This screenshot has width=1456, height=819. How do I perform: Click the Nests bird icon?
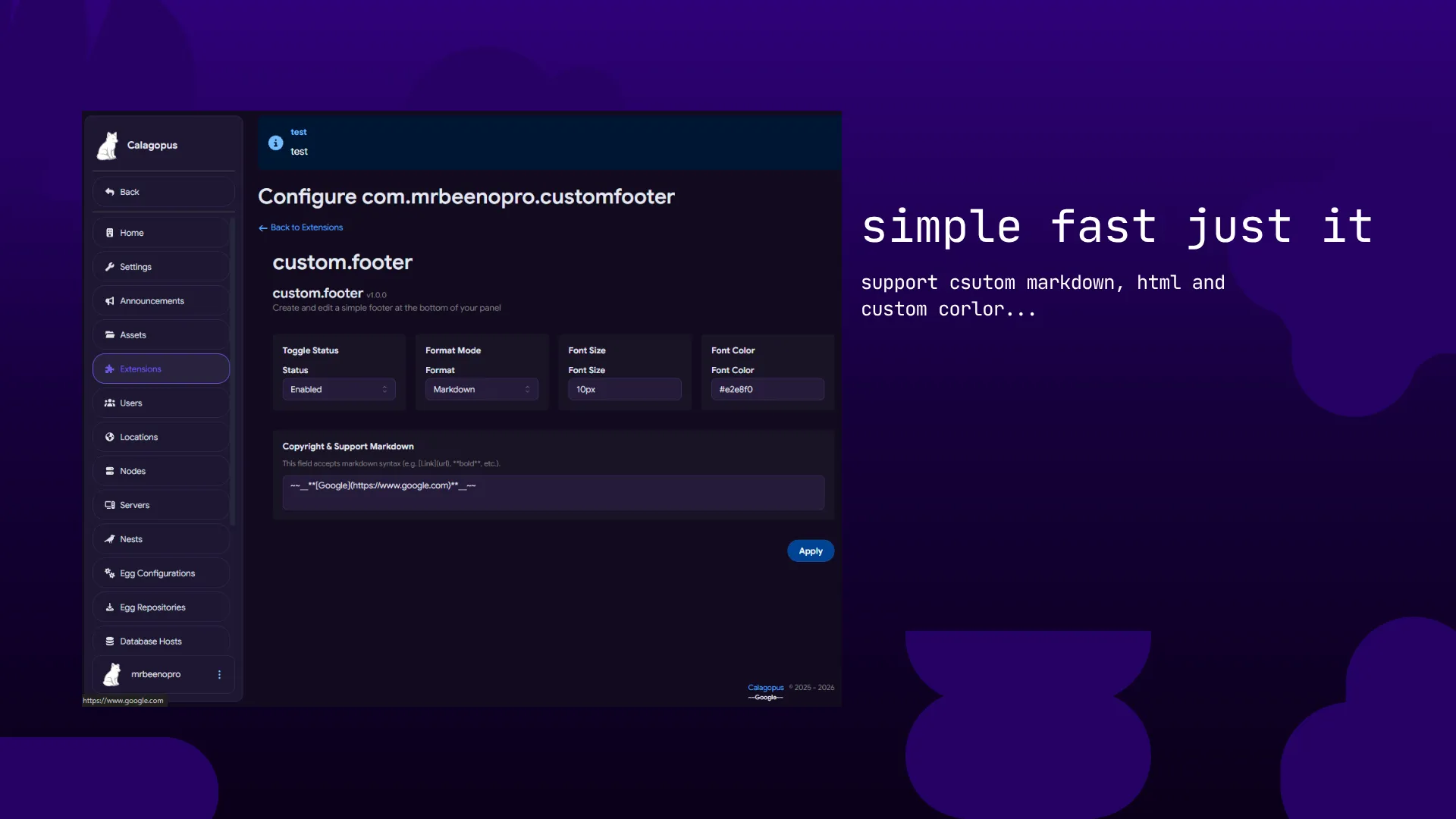click(110, 539)
